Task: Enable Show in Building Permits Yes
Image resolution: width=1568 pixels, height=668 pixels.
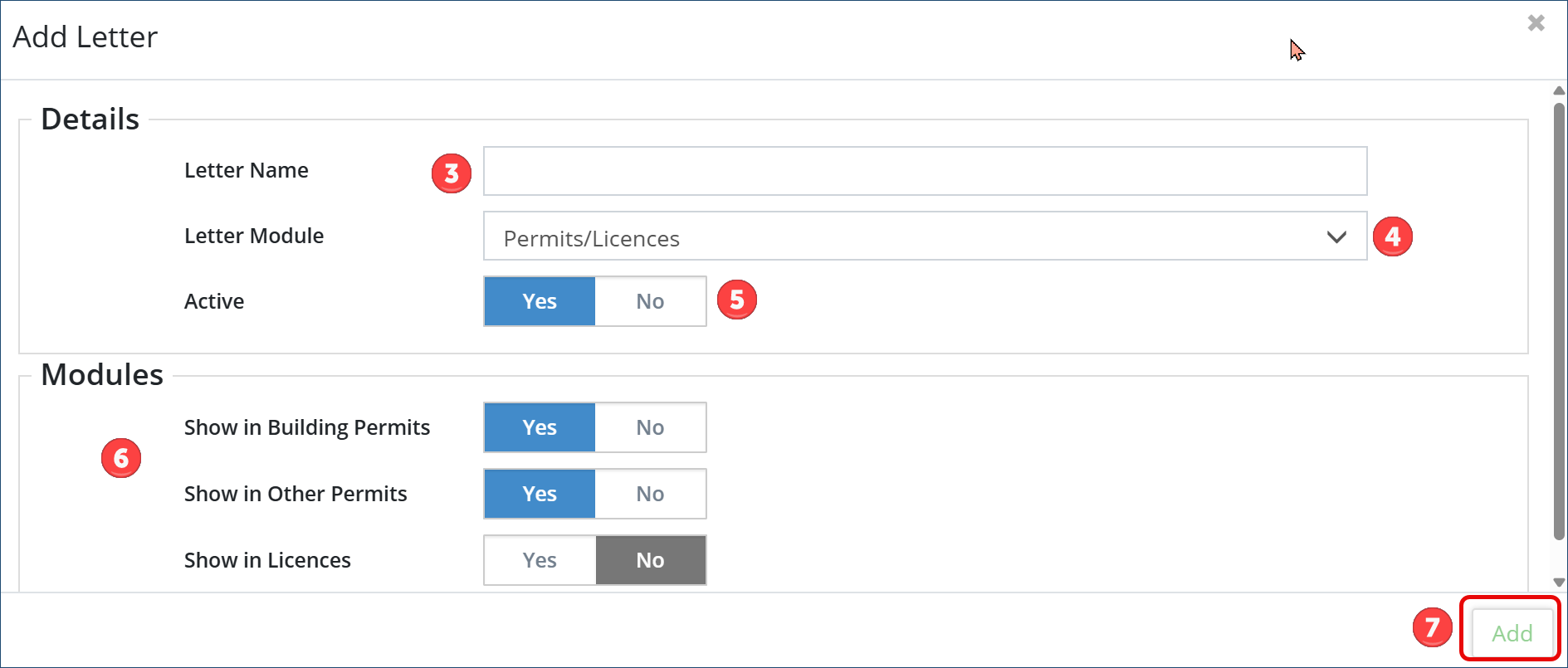Action: (540, 427)
